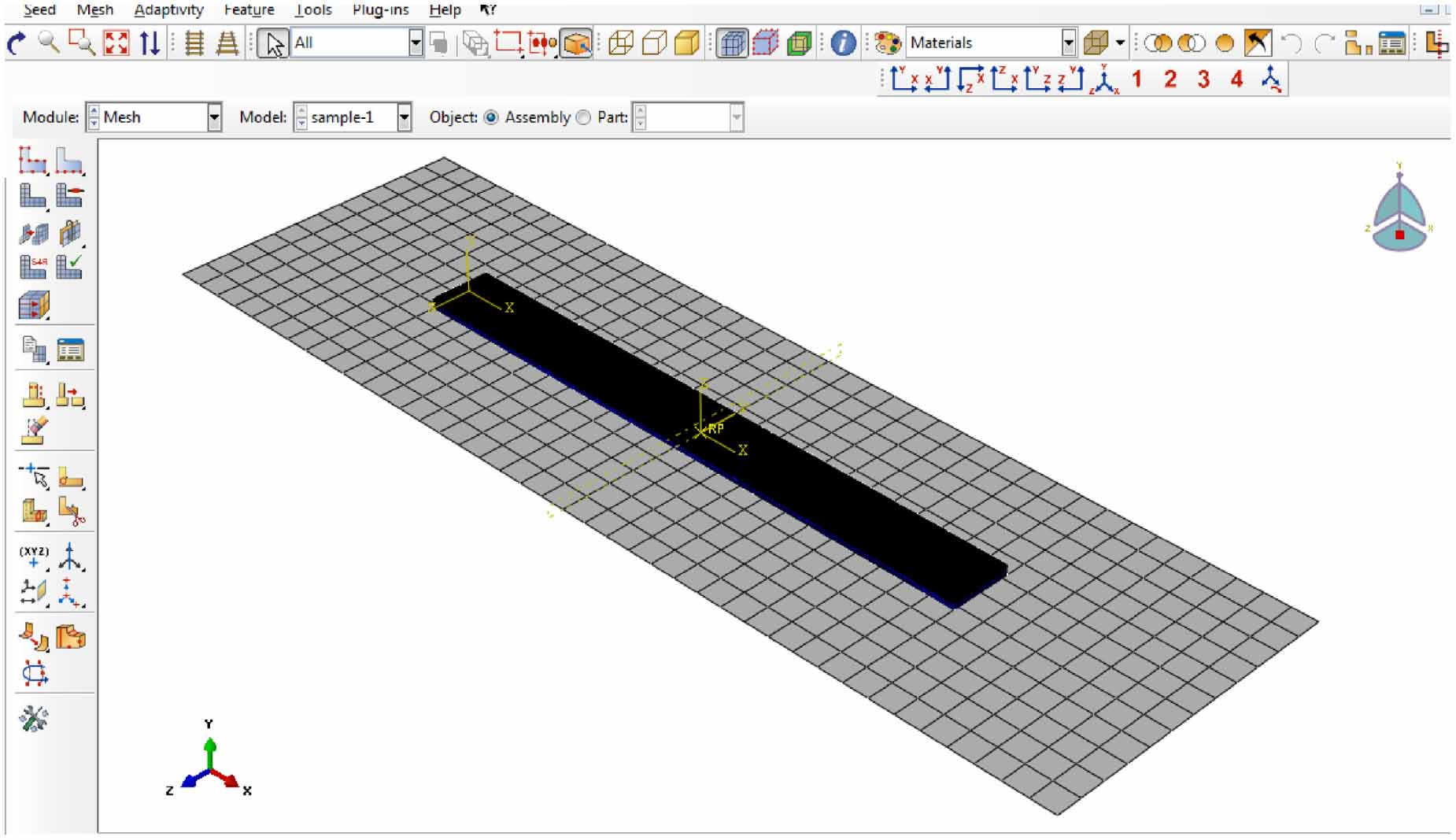
Task: Switch to shaded render style
Action: (686, 44)
